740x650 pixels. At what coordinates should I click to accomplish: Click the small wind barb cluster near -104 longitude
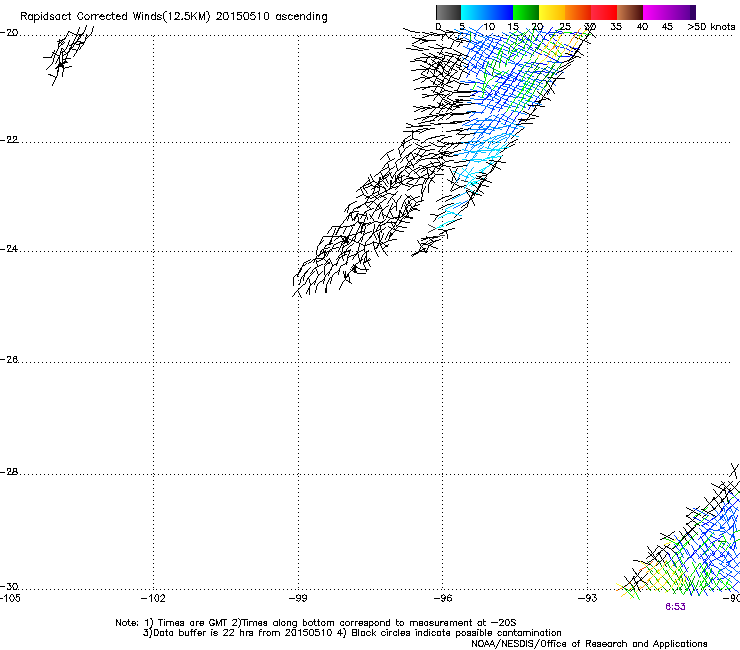coord(68,55)
